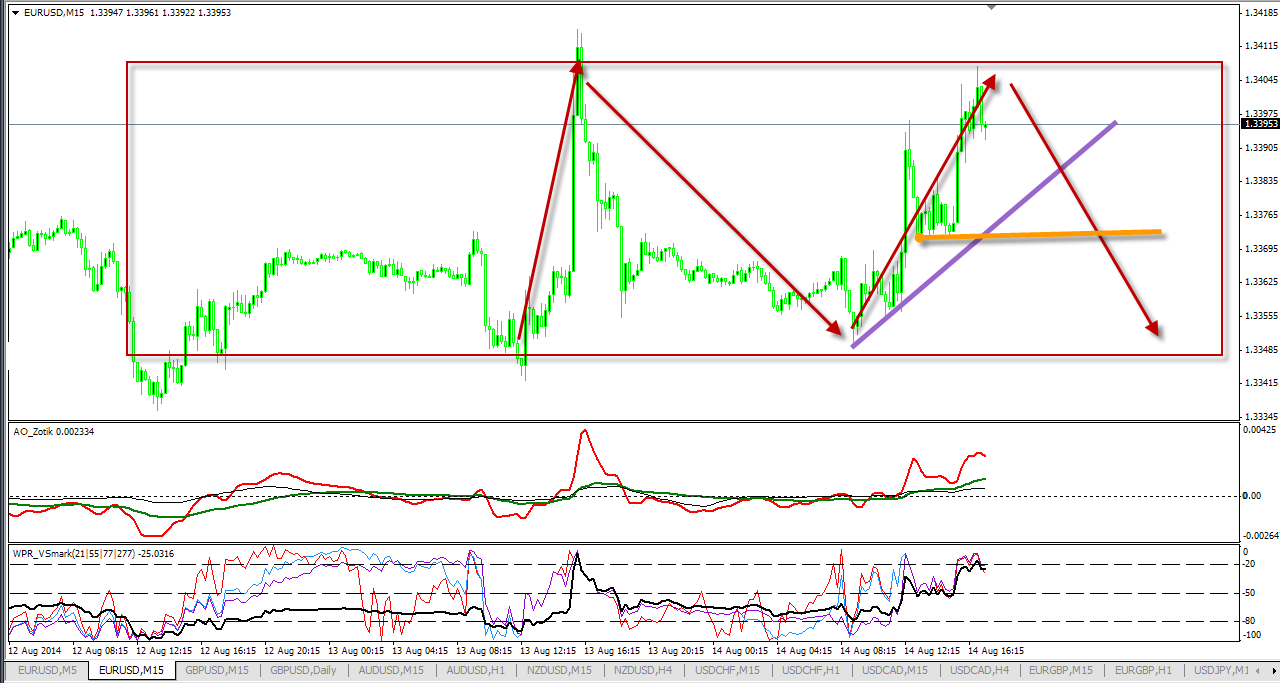Open the GBPUSD,Daily tab
Image resolution: width=1280 pixels, height=683 pixels.
point(304,670)
